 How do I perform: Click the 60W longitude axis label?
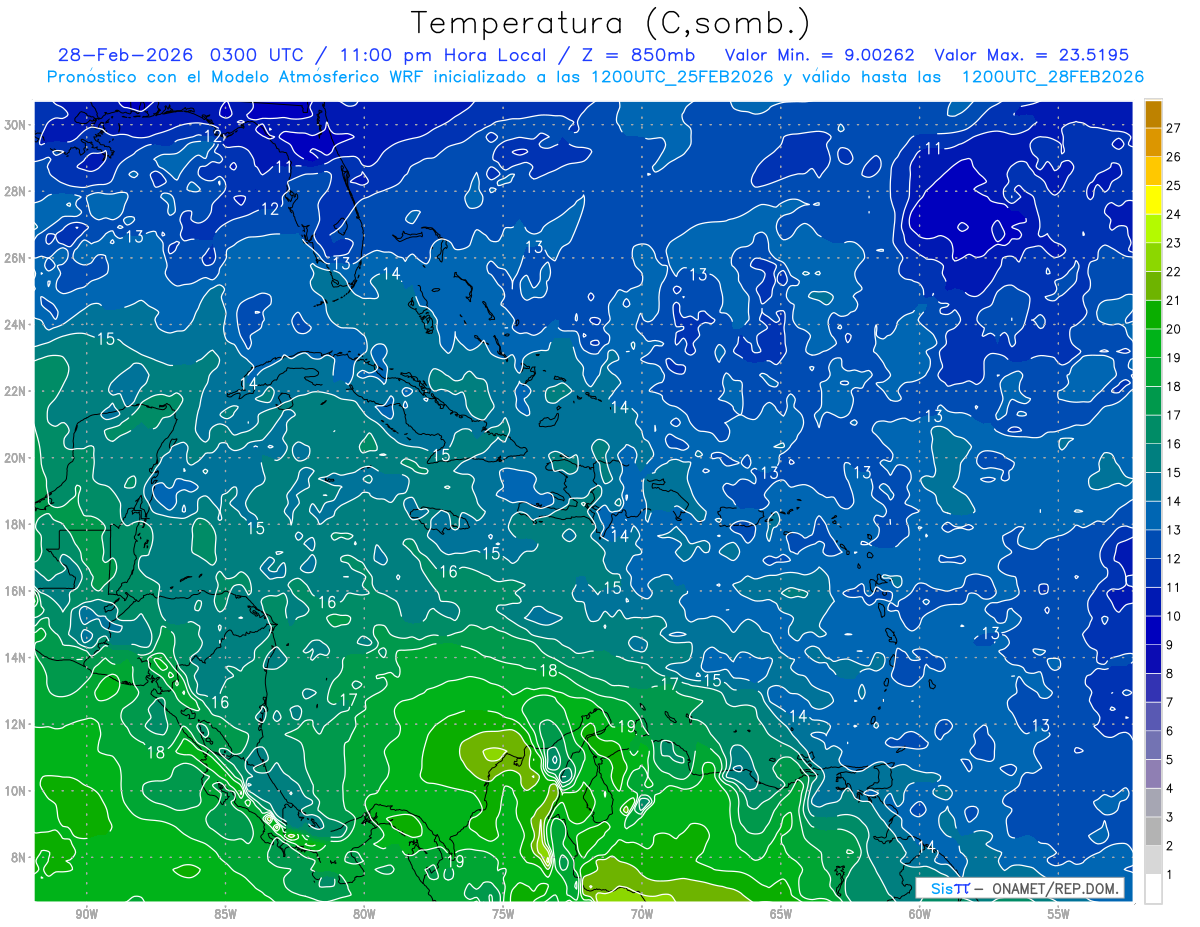coord(920,913)
